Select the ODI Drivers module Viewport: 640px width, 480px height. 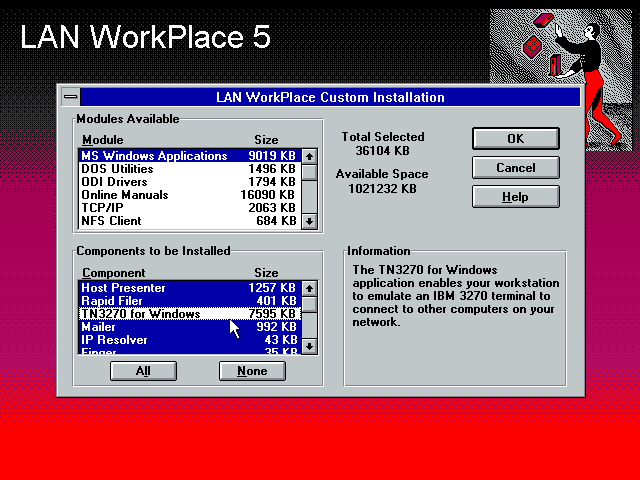pos(189,182)
